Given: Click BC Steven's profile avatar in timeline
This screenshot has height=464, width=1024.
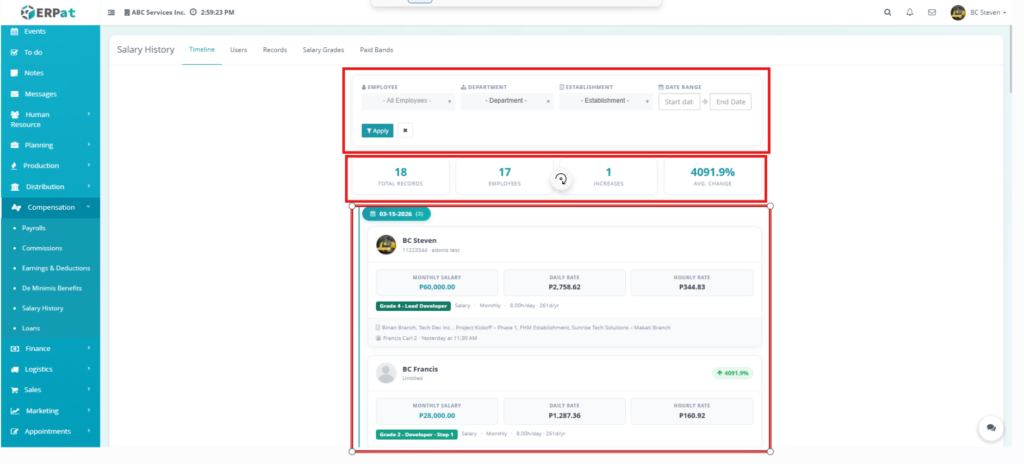Looking at the screenshot, I should coord(386,245).
